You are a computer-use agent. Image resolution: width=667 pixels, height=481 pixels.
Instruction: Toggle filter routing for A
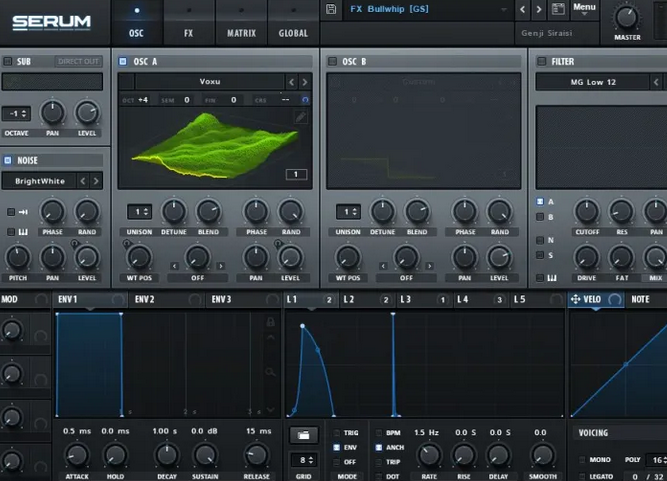tap(540, 202)
